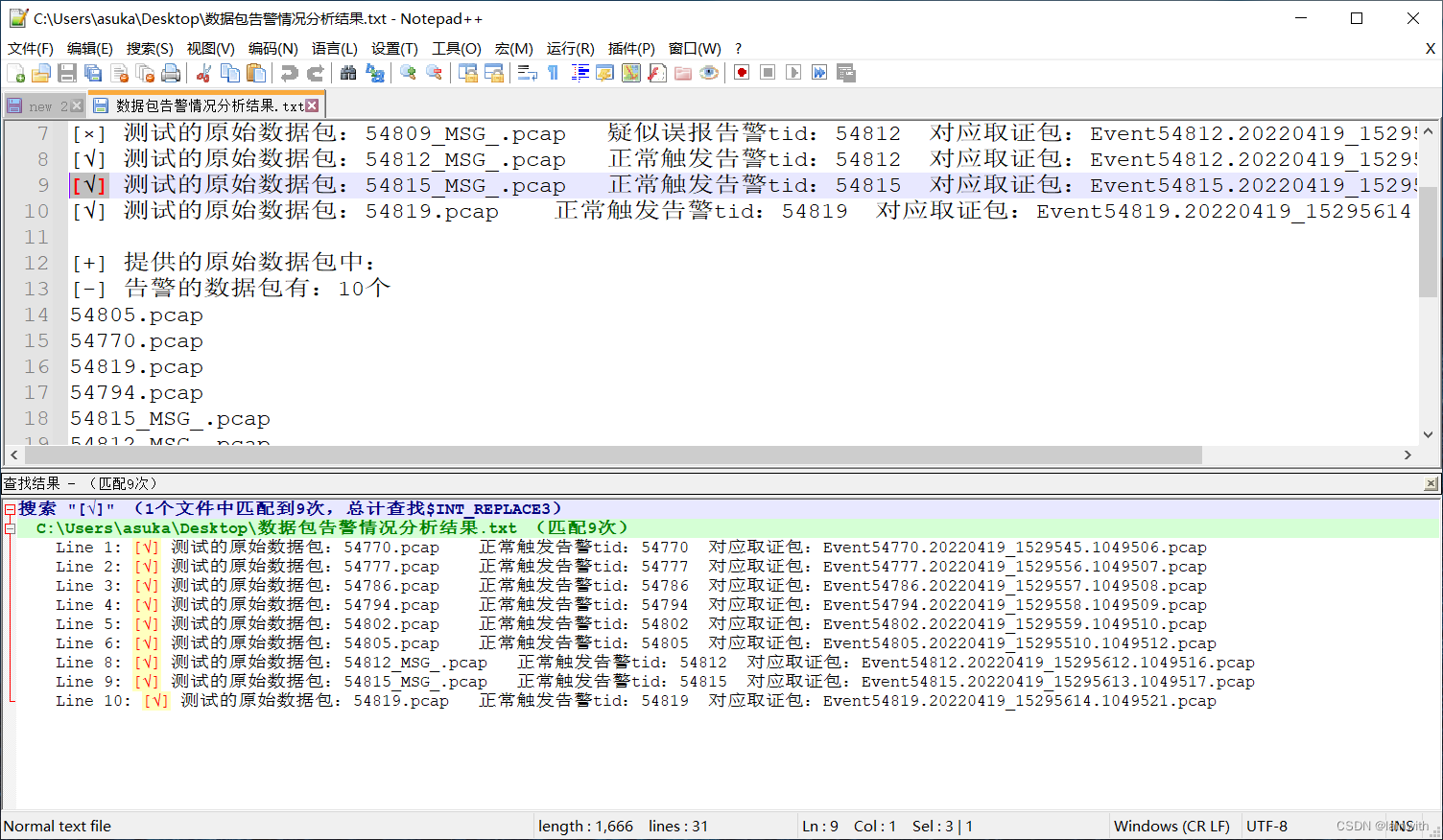Save the current recorded macro icon
This screenshot has height=840, width=1443.
[845, 73]
